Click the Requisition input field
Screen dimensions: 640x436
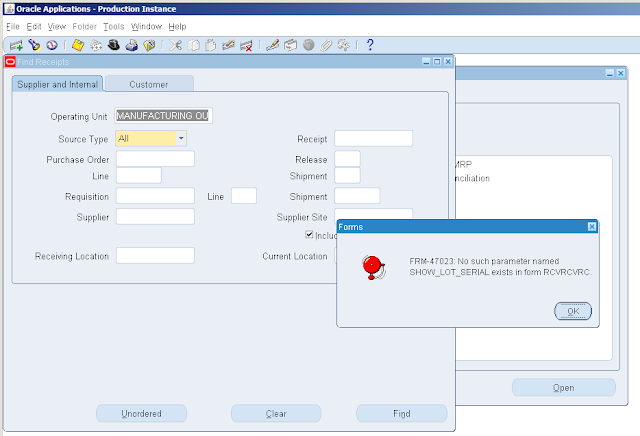[x=155, y=196]
